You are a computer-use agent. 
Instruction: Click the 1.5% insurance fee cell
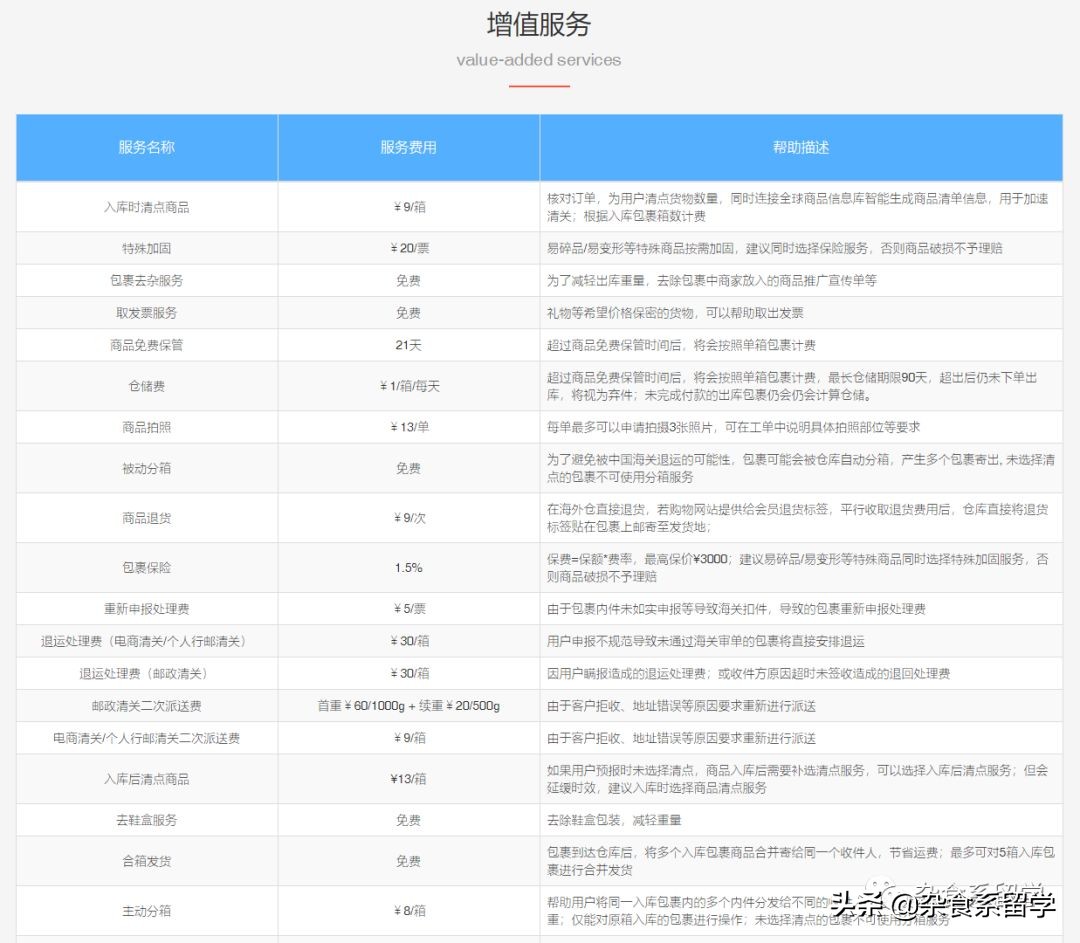408,567
